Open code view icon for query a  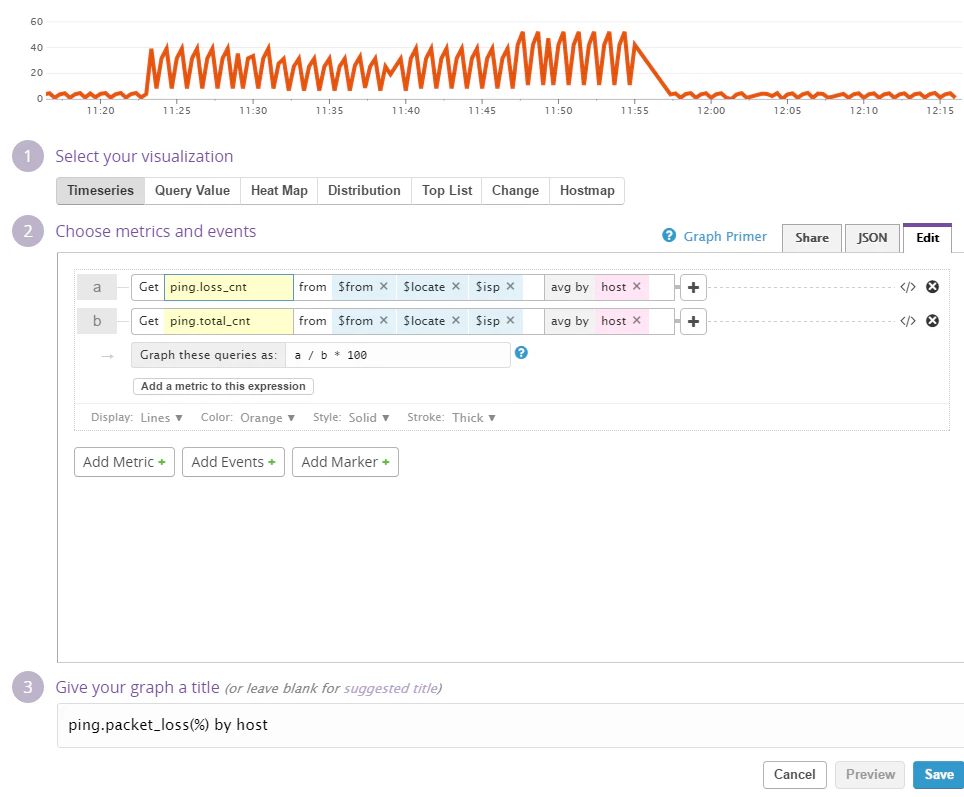coord(907,287)
